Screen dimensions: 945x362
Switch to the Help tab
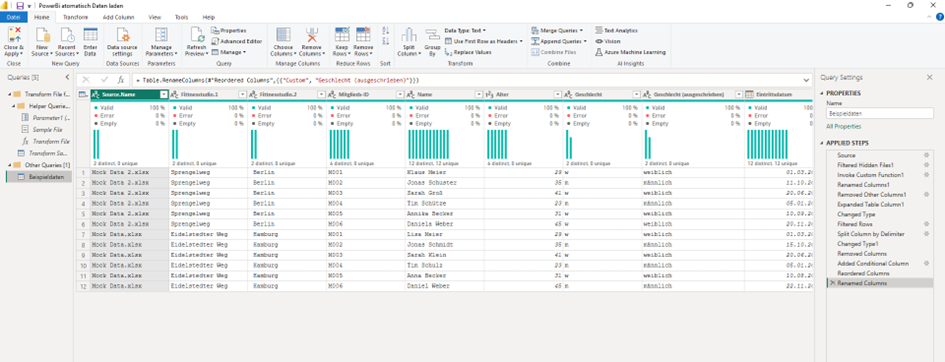tap(209, 17)
